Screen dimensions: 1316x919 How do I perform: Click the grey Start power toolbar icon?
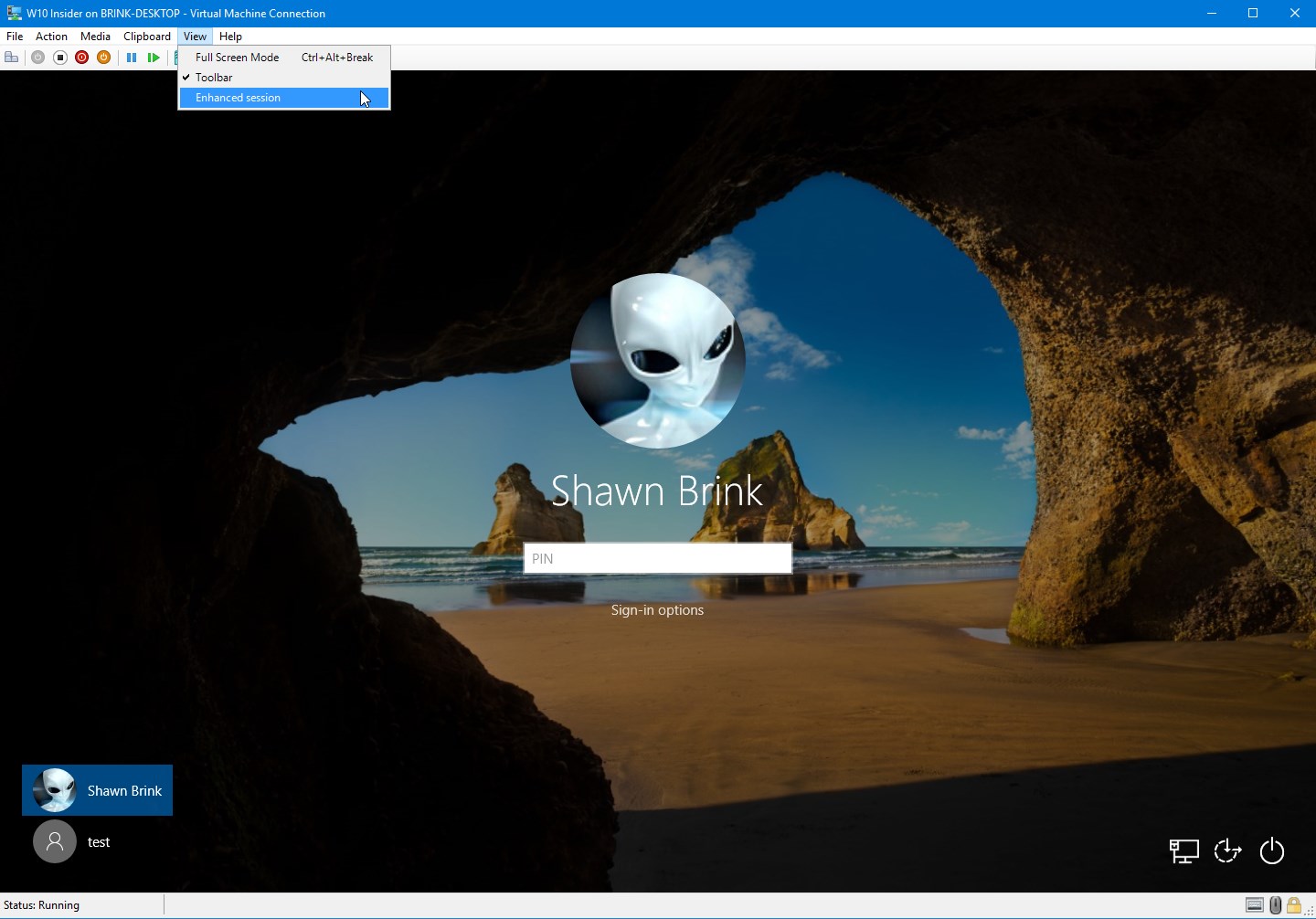point(37,58)
